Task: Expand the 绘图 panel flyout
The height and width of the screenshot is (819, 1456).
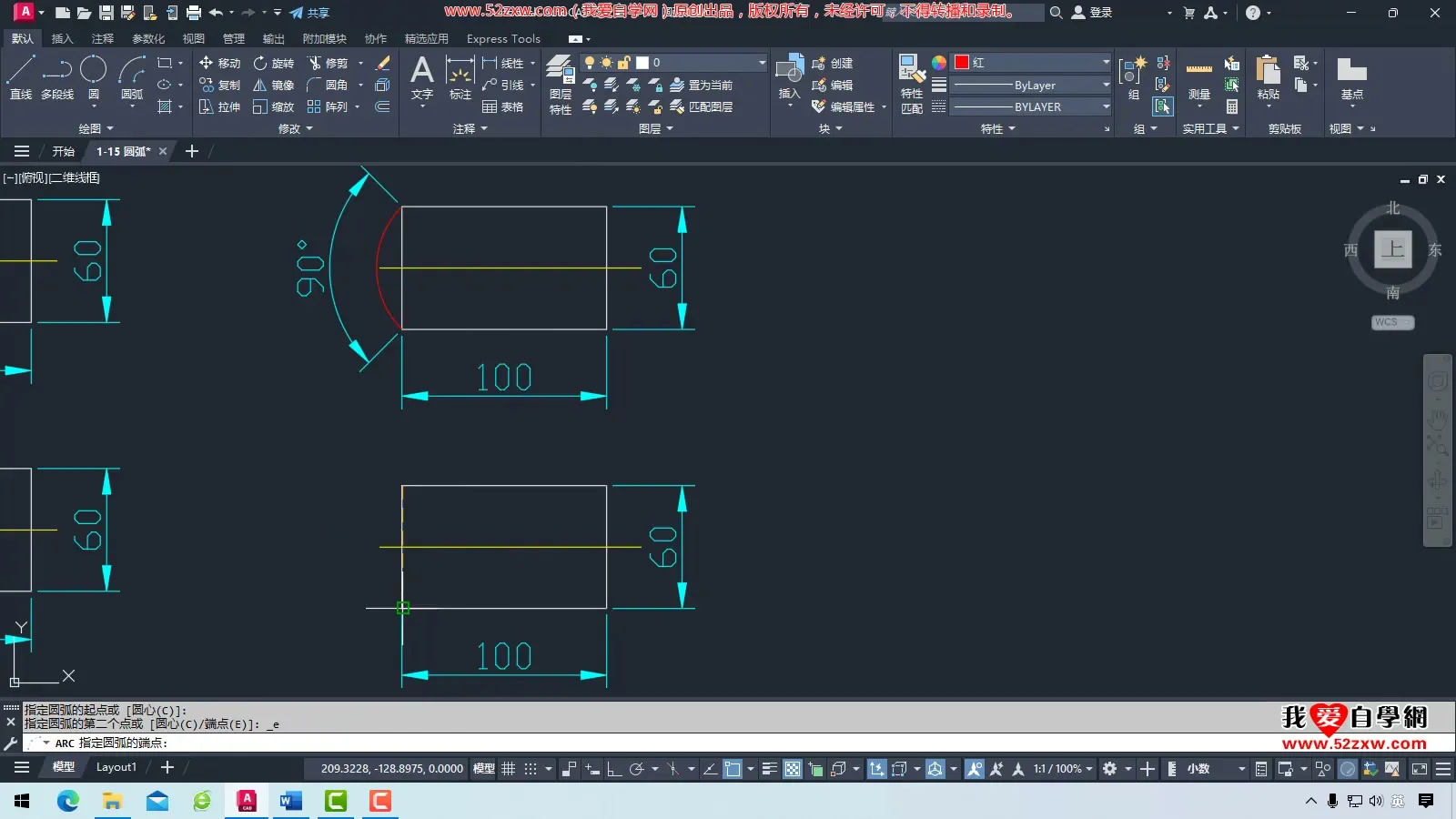Action: point(96,128)
